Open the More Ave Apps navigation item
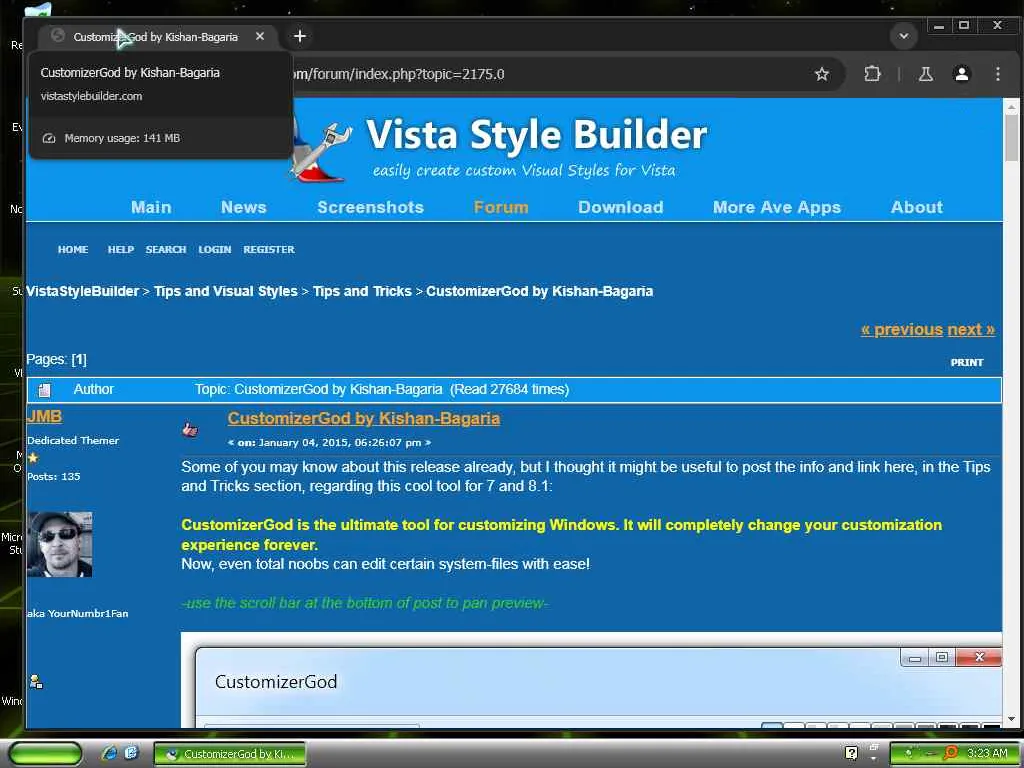 tap(776, 207)
